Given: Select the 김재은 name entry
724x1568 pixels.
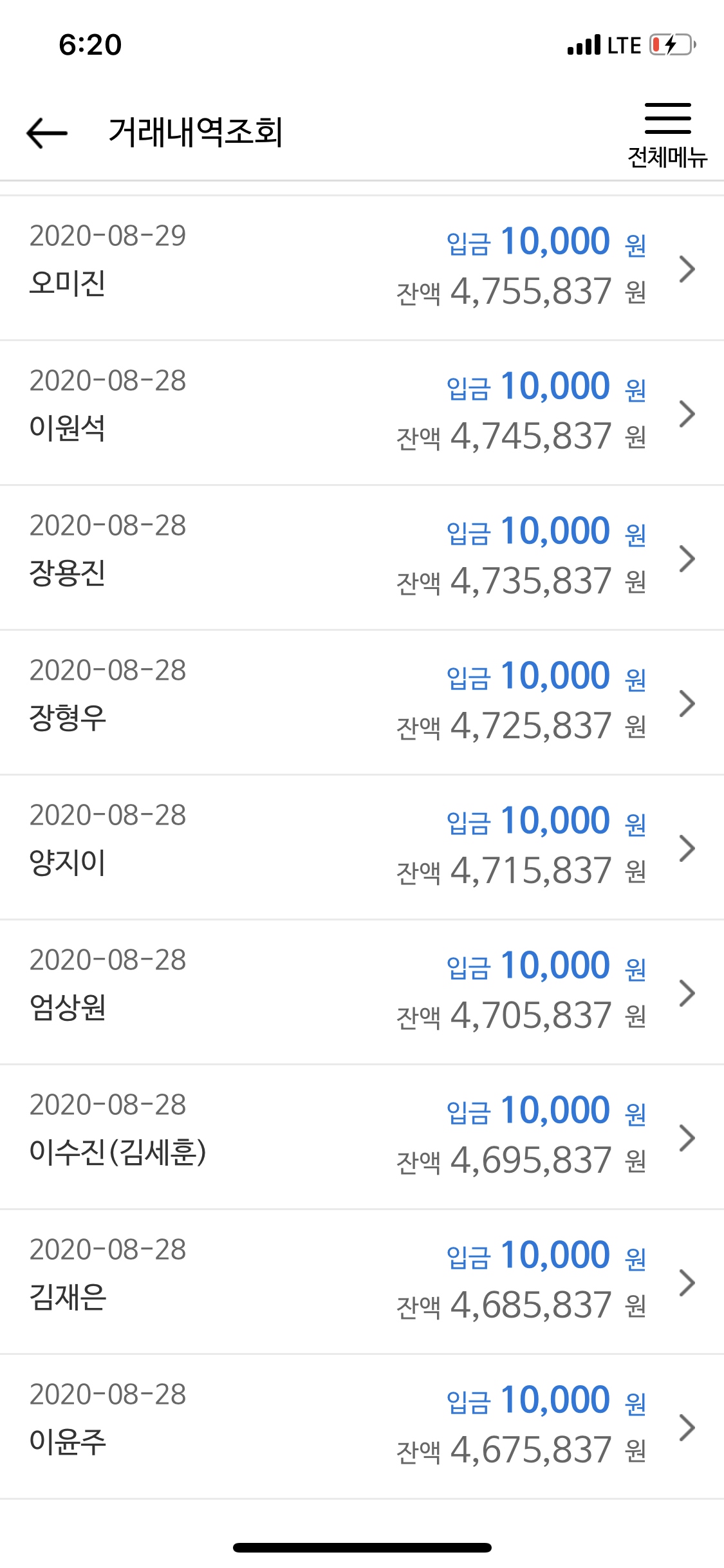Looking at the screenshot, I should [x=68, y=1297].
